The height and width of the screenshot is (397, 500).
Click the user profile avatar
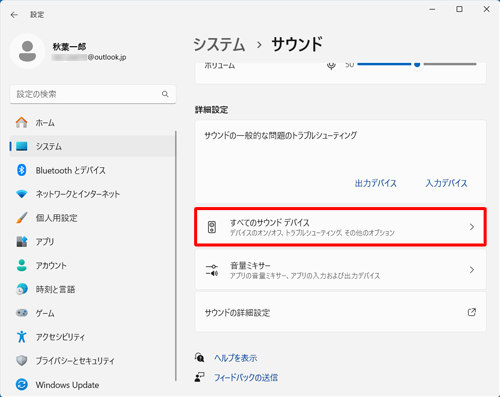pyautogui.click(x=27, y=51)
